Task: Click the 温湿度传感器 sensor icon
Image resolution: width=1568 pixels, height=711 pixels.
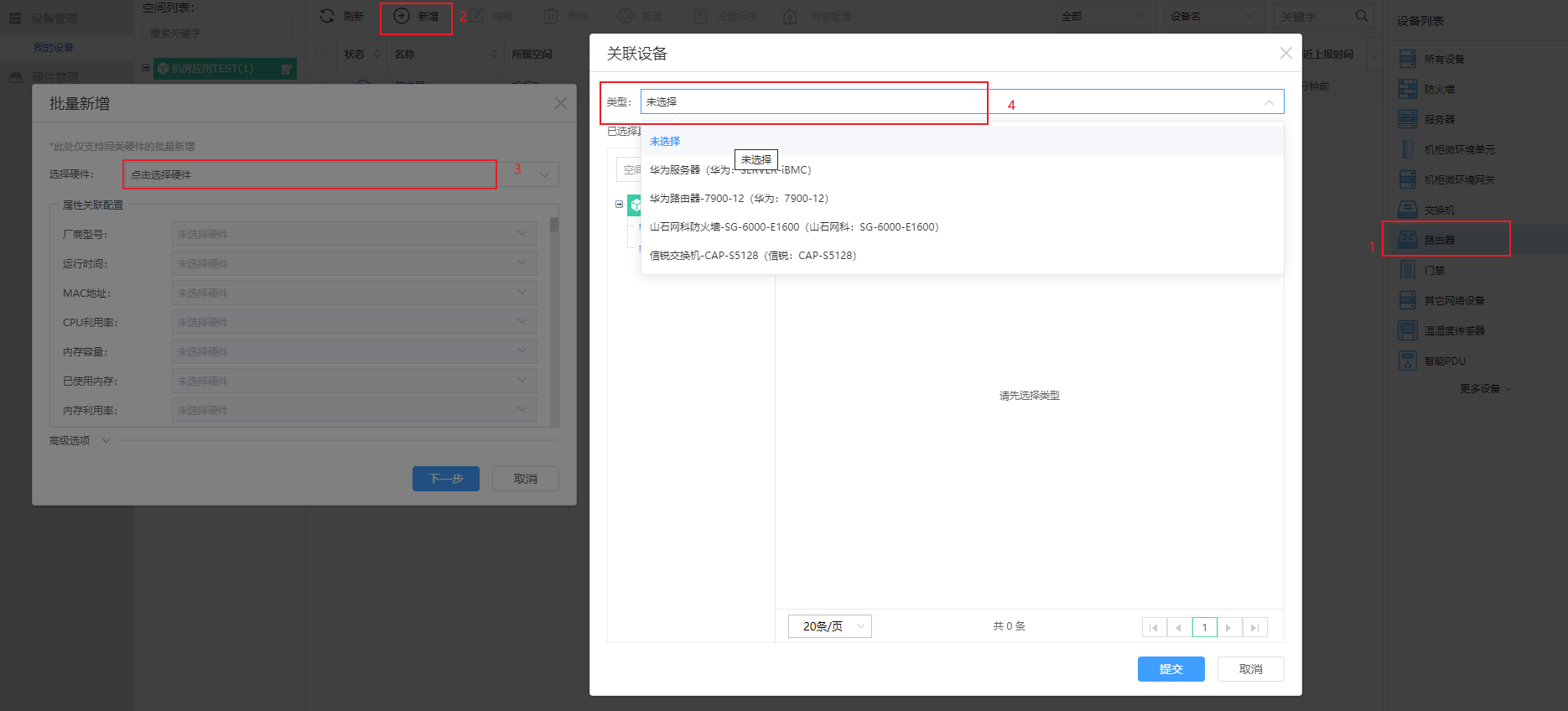Action: pos(1408,330)
